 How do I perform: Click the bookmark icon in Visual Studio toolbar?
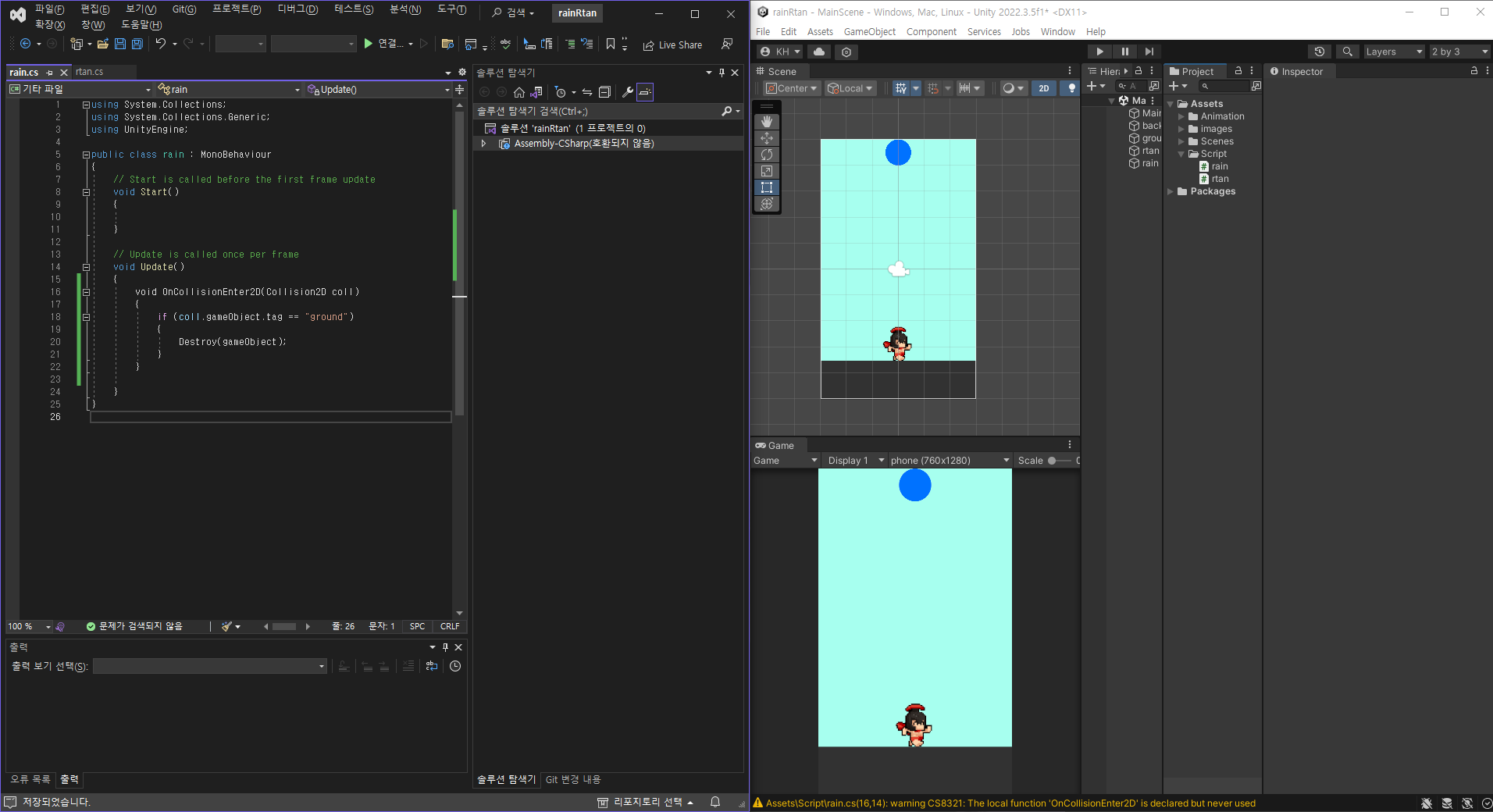(611, 45)
